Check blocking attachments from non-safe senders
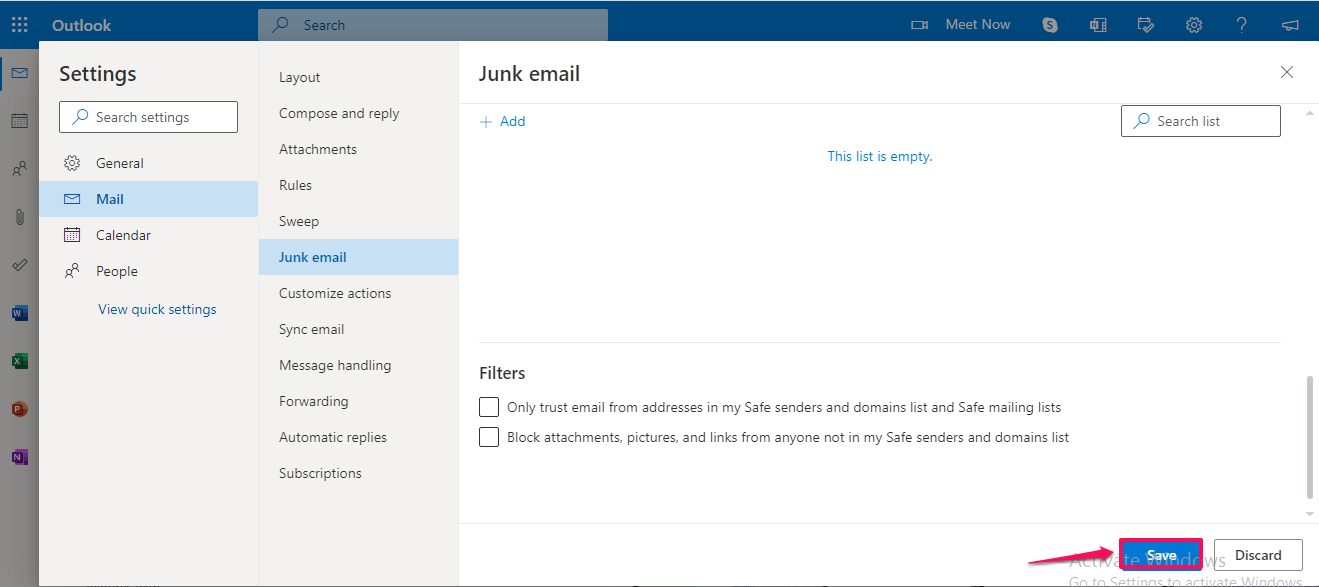This screenshot has width=1319, height=587. 488,436
